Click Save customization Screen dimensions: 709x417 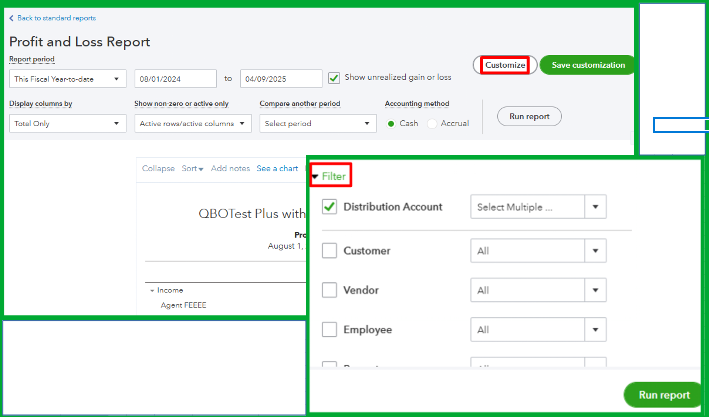(587, 65)
